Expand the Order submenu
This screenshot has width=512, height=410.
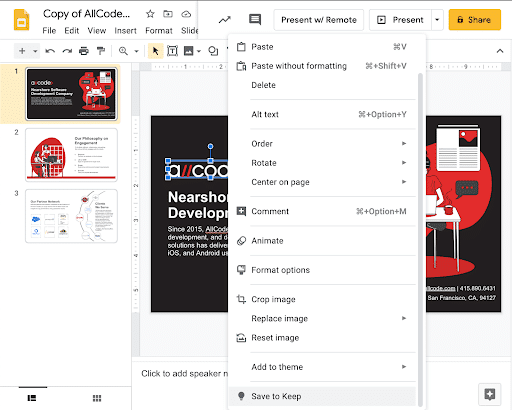(x=322, y=144)
